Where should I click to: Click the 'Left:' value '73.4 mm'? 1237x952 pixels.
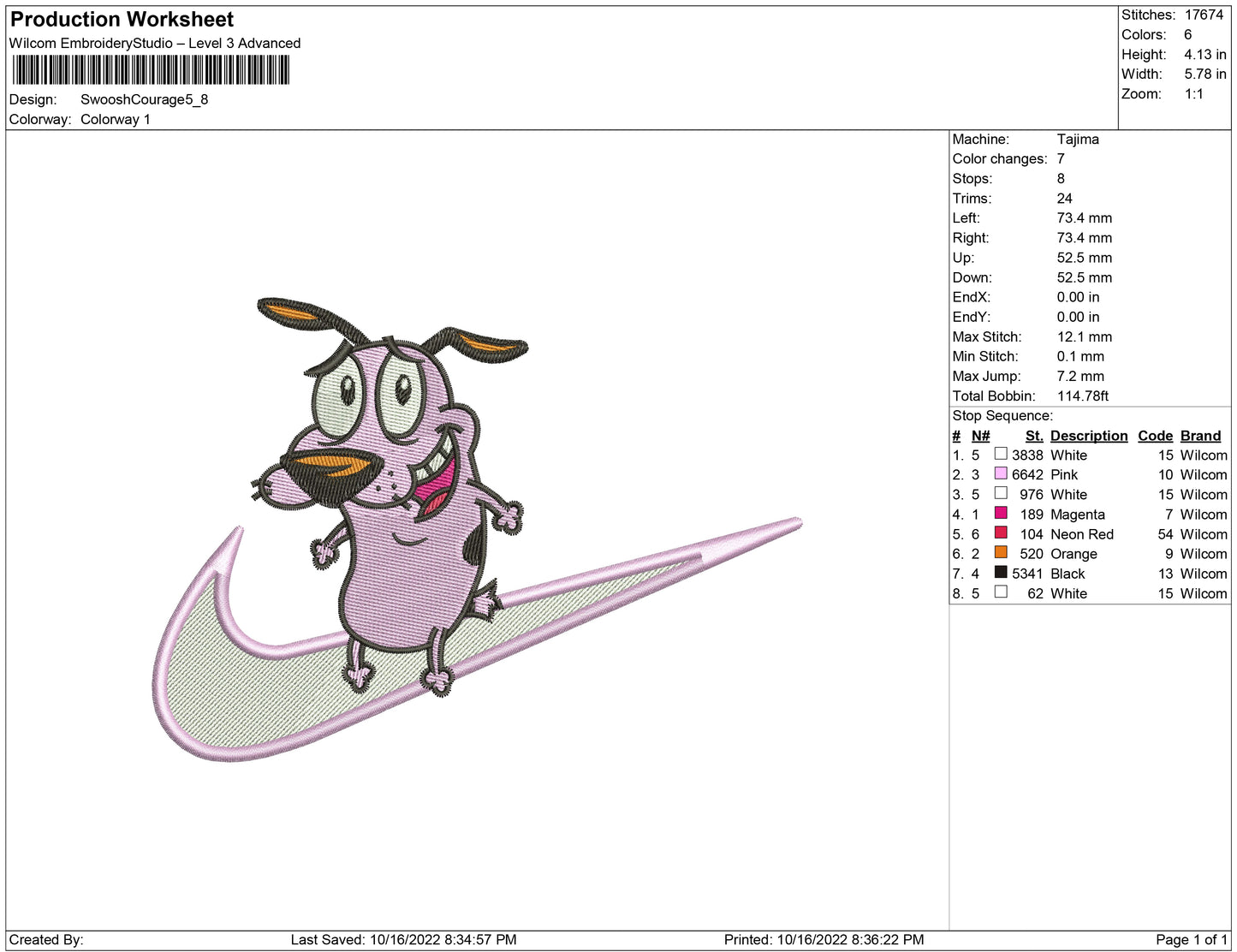(x=1085, y=217)
